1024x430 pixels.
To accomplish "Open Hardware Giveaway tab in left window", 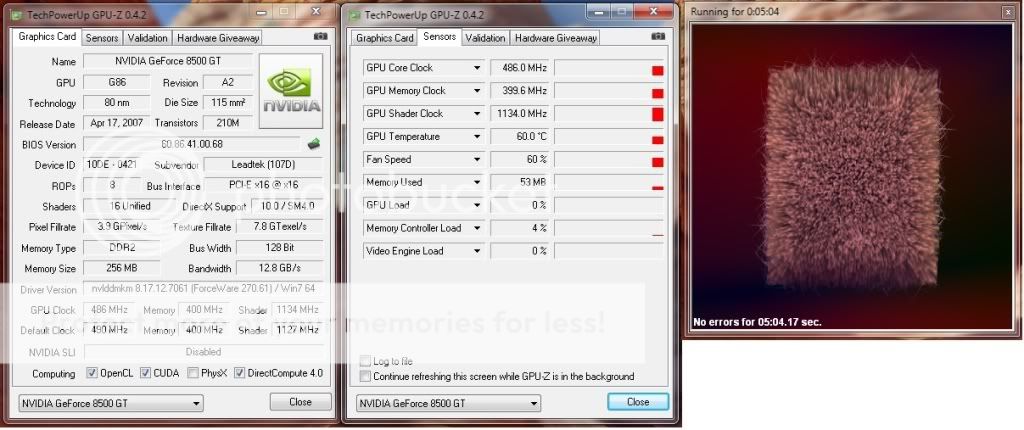I will coord(217,38).
